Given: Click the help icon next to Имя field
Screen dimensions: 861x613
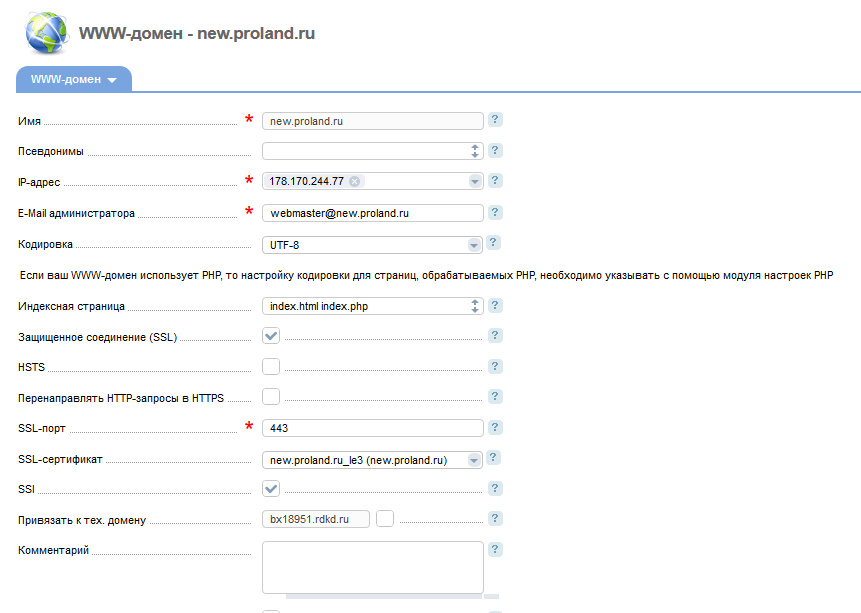Looking at the screenshot, I should [495, 120].
